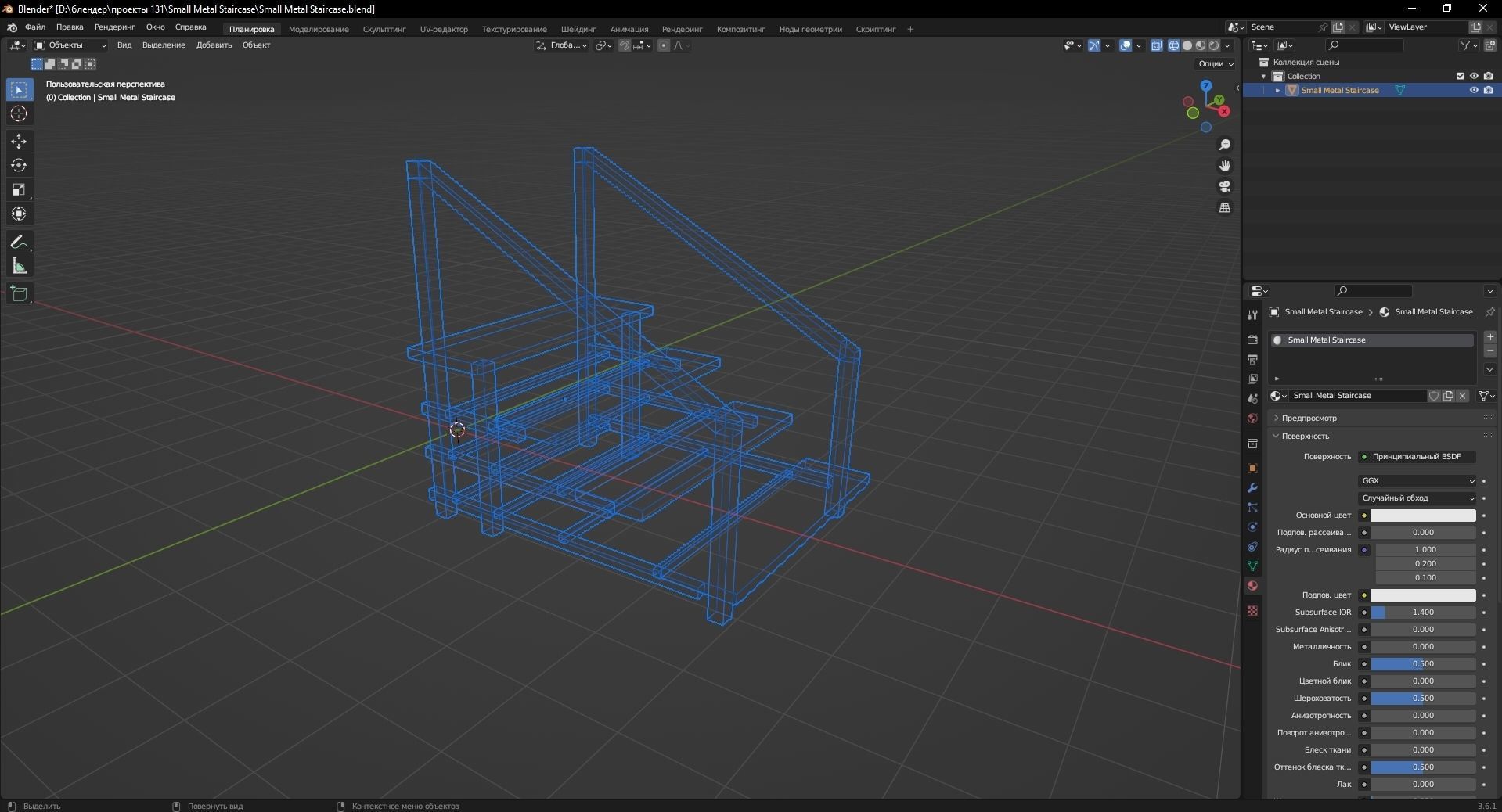Switch to the Modeling workspace tab
This screenshot has width=1502, height=812.
pos(319,29)
